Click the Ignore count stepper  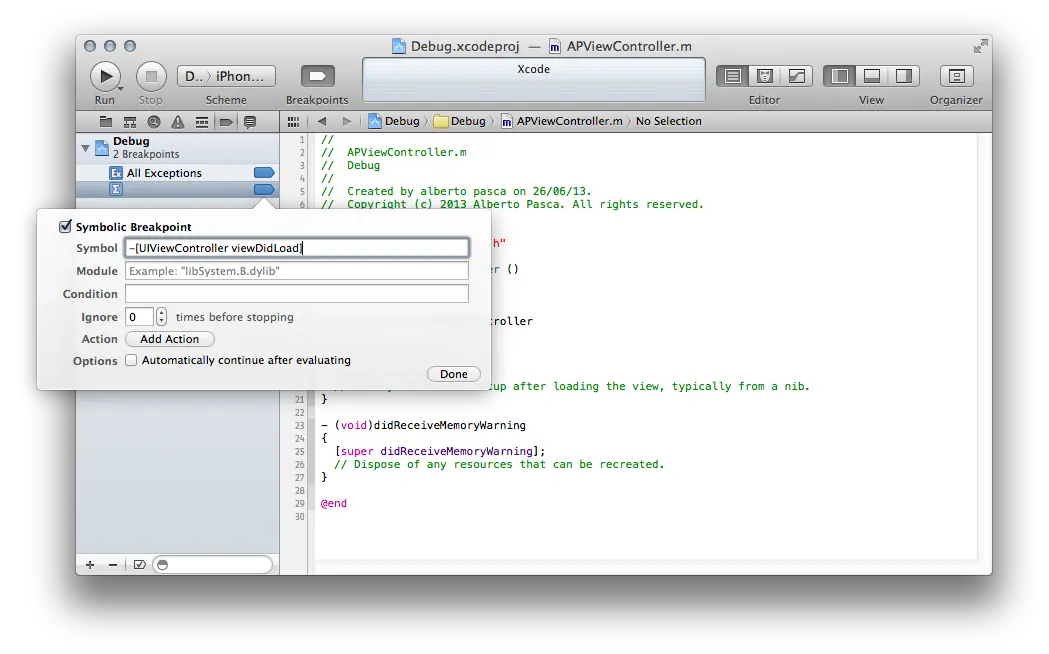point(161,317)
